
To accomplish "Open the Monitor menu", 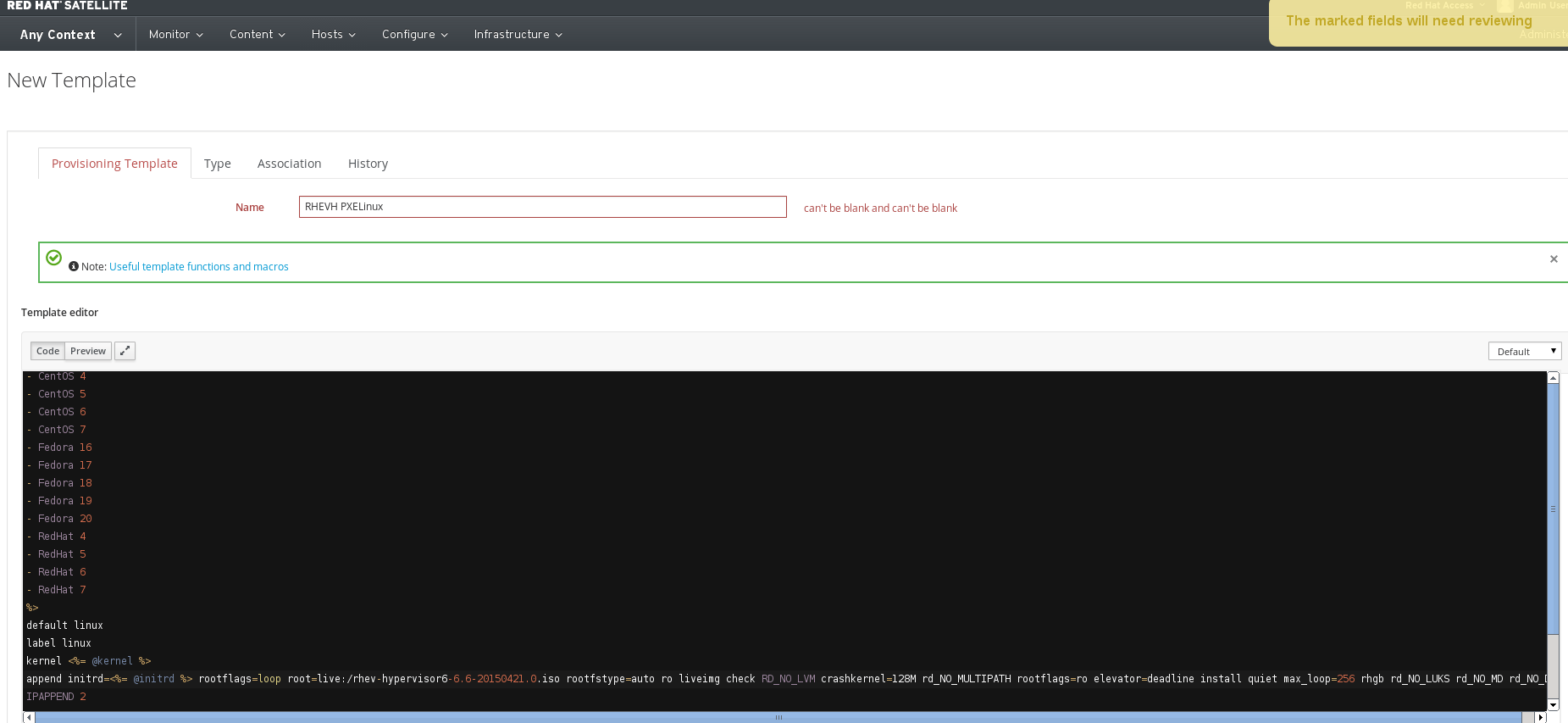I will 175,35.
